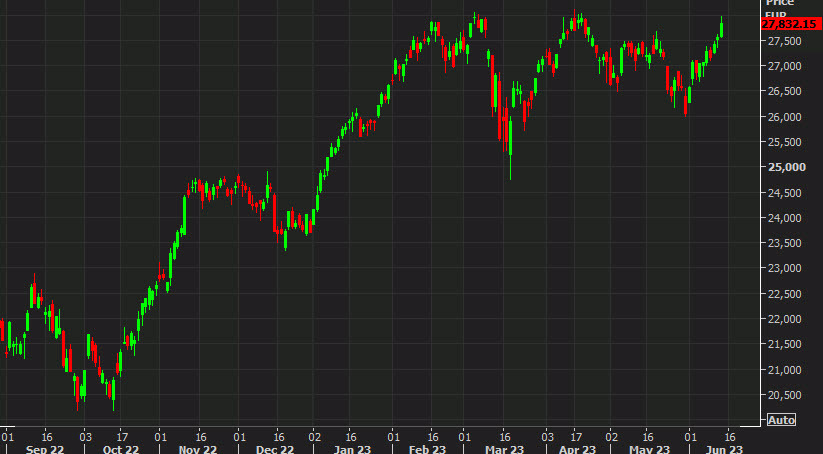Click the Auto scale button
Screen dimensions: 823x454
click(782, 419)
